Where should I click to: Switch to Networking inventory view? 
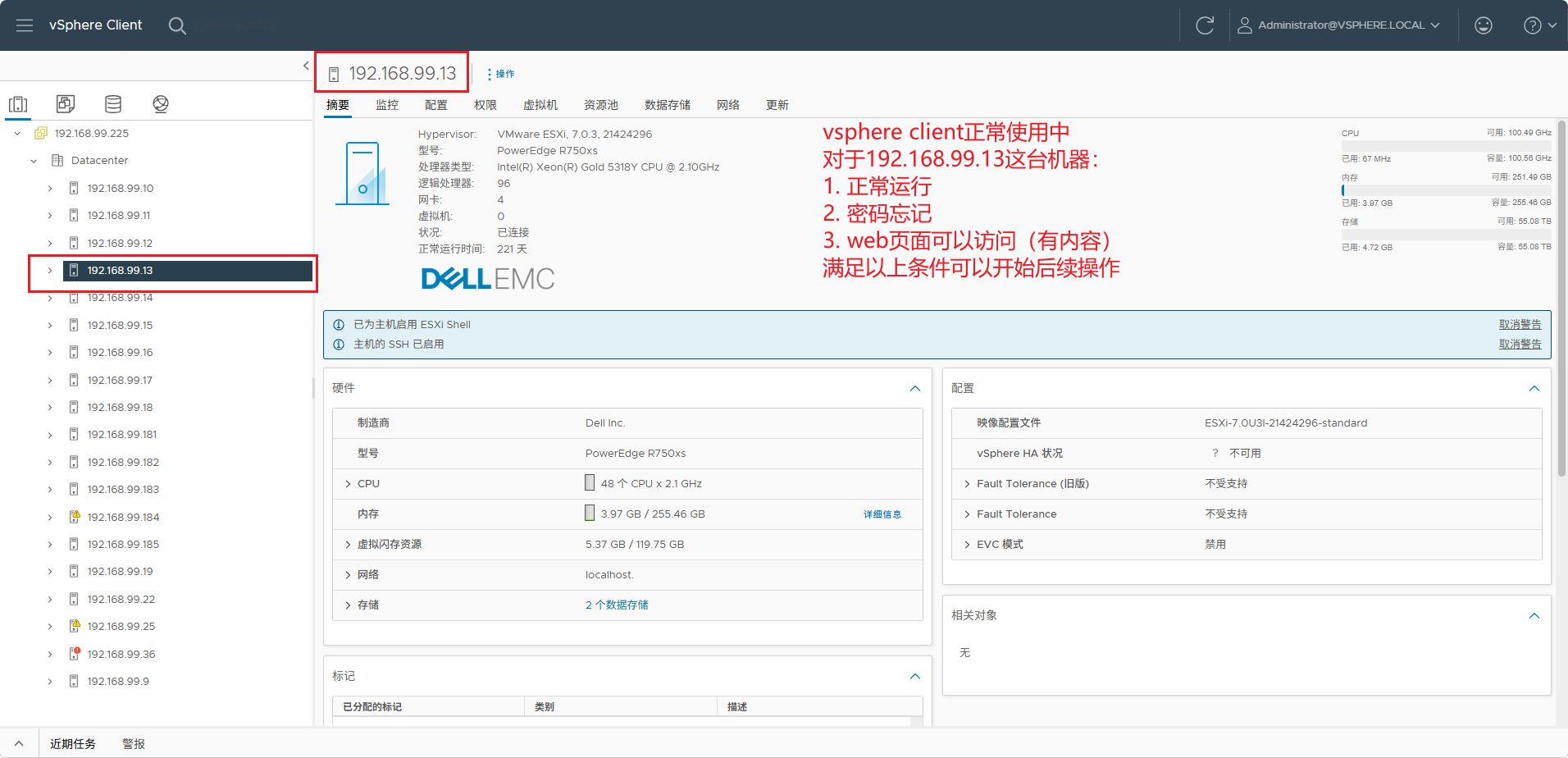(161, 104)
